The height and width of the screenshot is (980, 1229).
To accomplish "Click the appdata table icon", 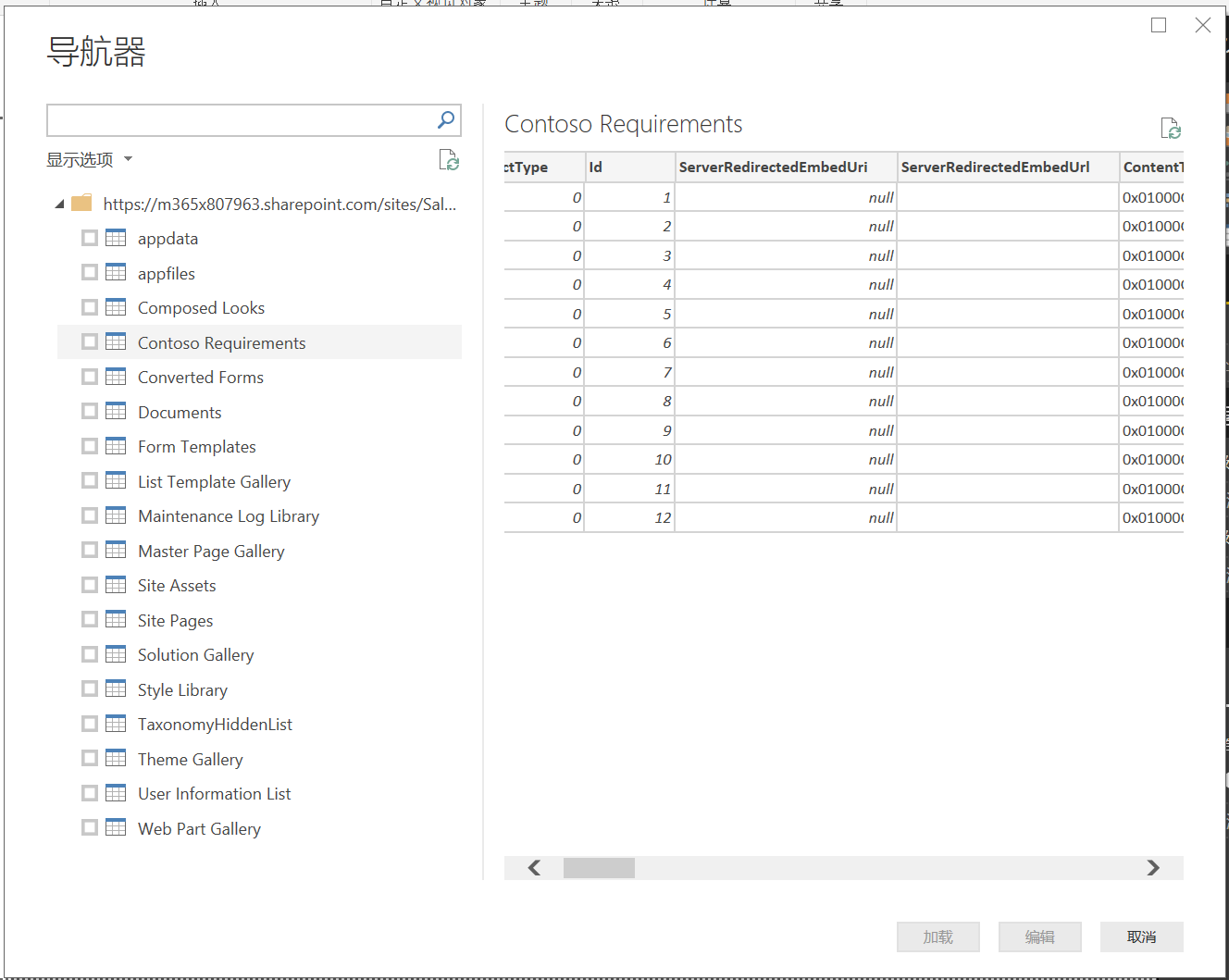I will point(115,238).
